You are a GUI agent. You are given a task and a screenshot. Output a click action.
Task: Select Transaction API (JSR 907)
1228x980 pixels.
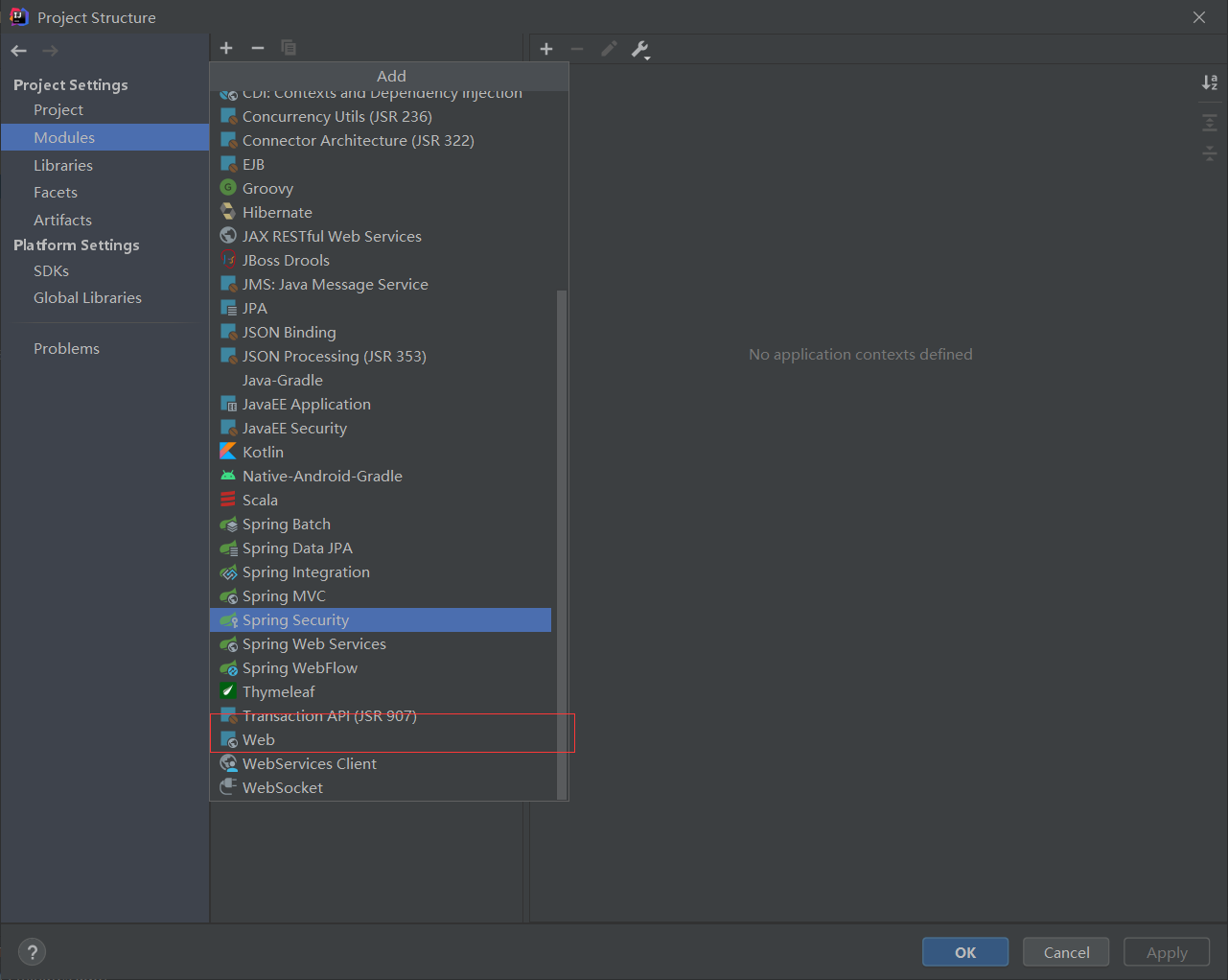(381, 715)
